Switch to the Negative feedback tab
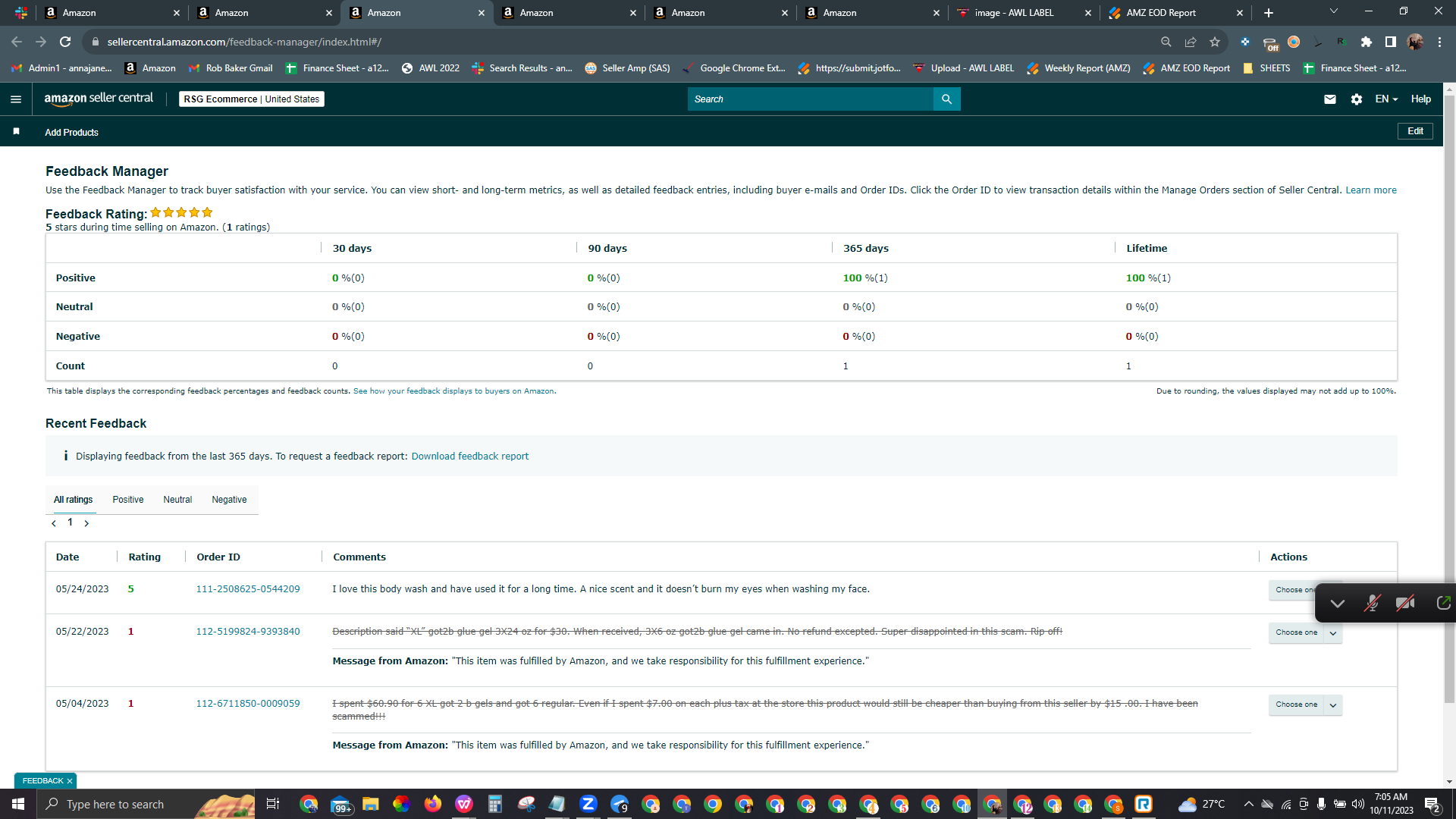Screen dimensions: 1456x819 pos(229,500)
